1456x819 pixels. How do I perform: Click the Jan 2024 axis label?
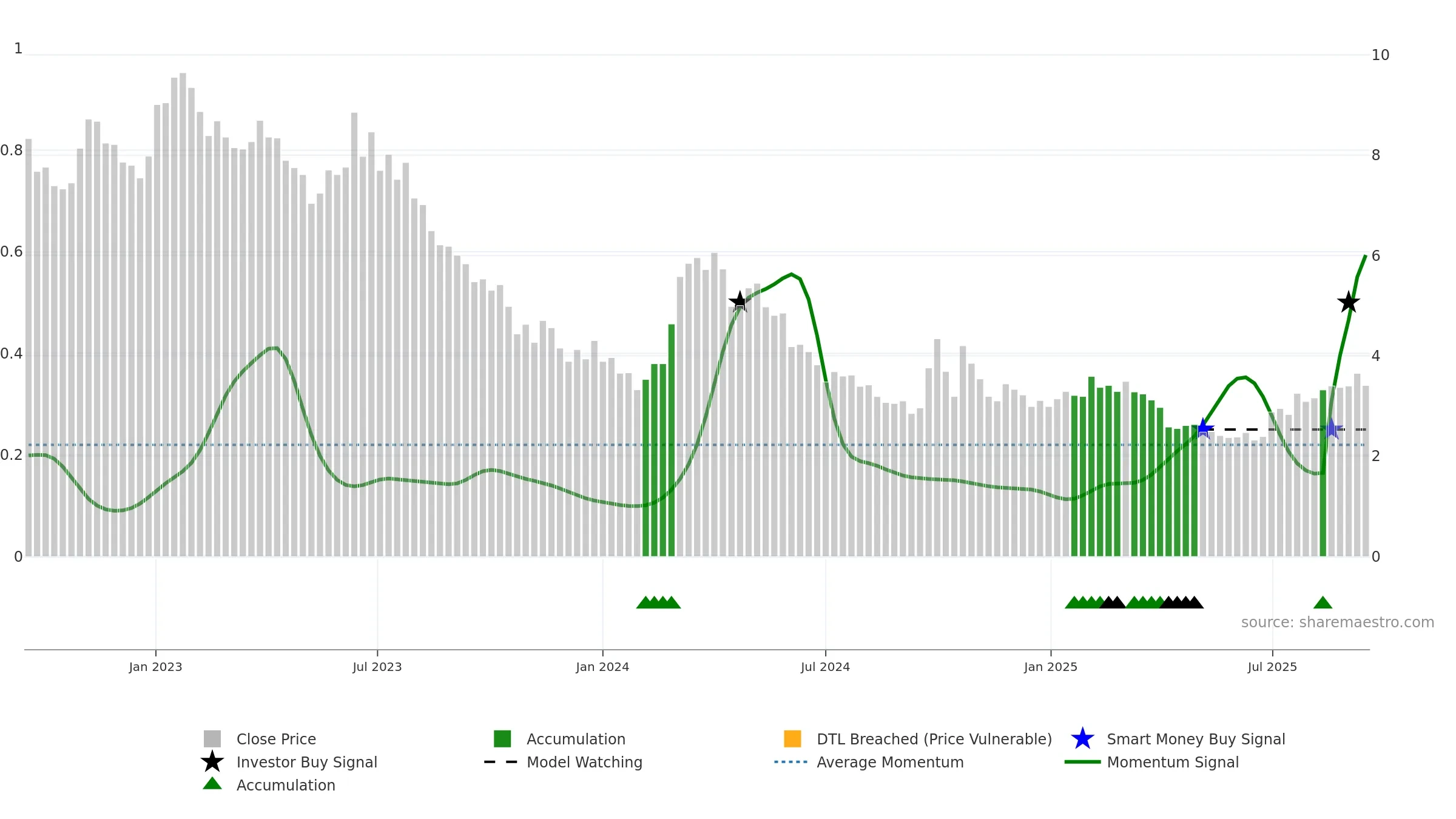coord(602,667)
